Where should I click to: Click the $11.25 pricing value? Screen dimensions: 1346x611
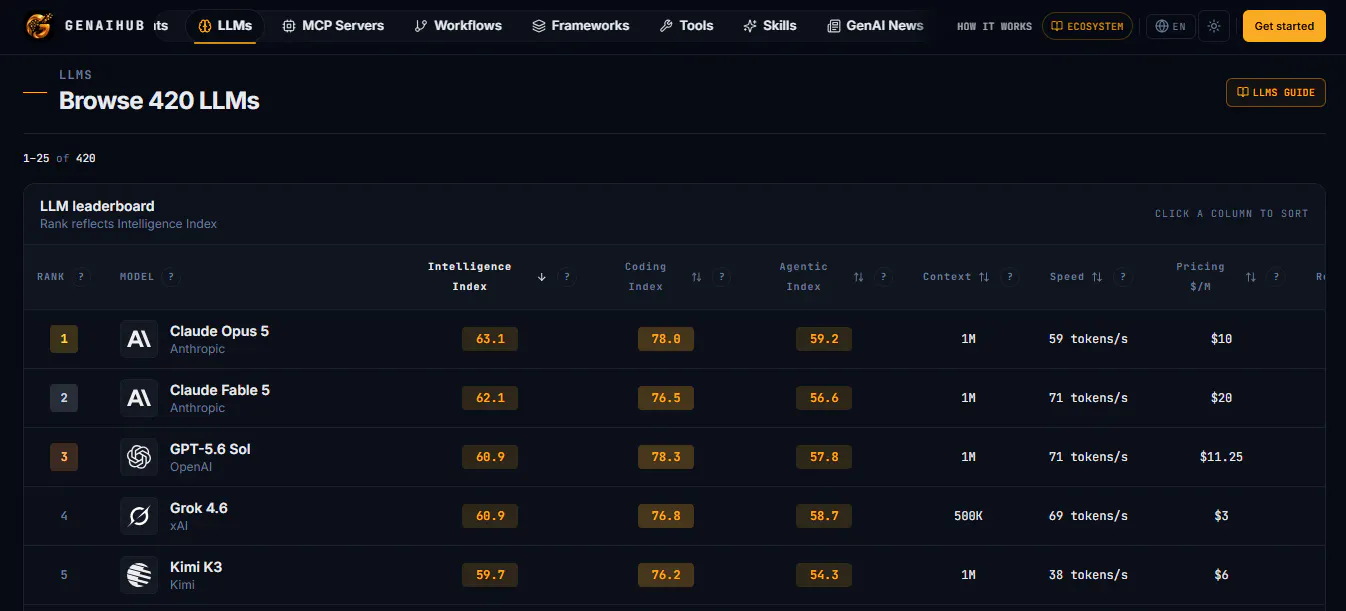pos(1221,457)
